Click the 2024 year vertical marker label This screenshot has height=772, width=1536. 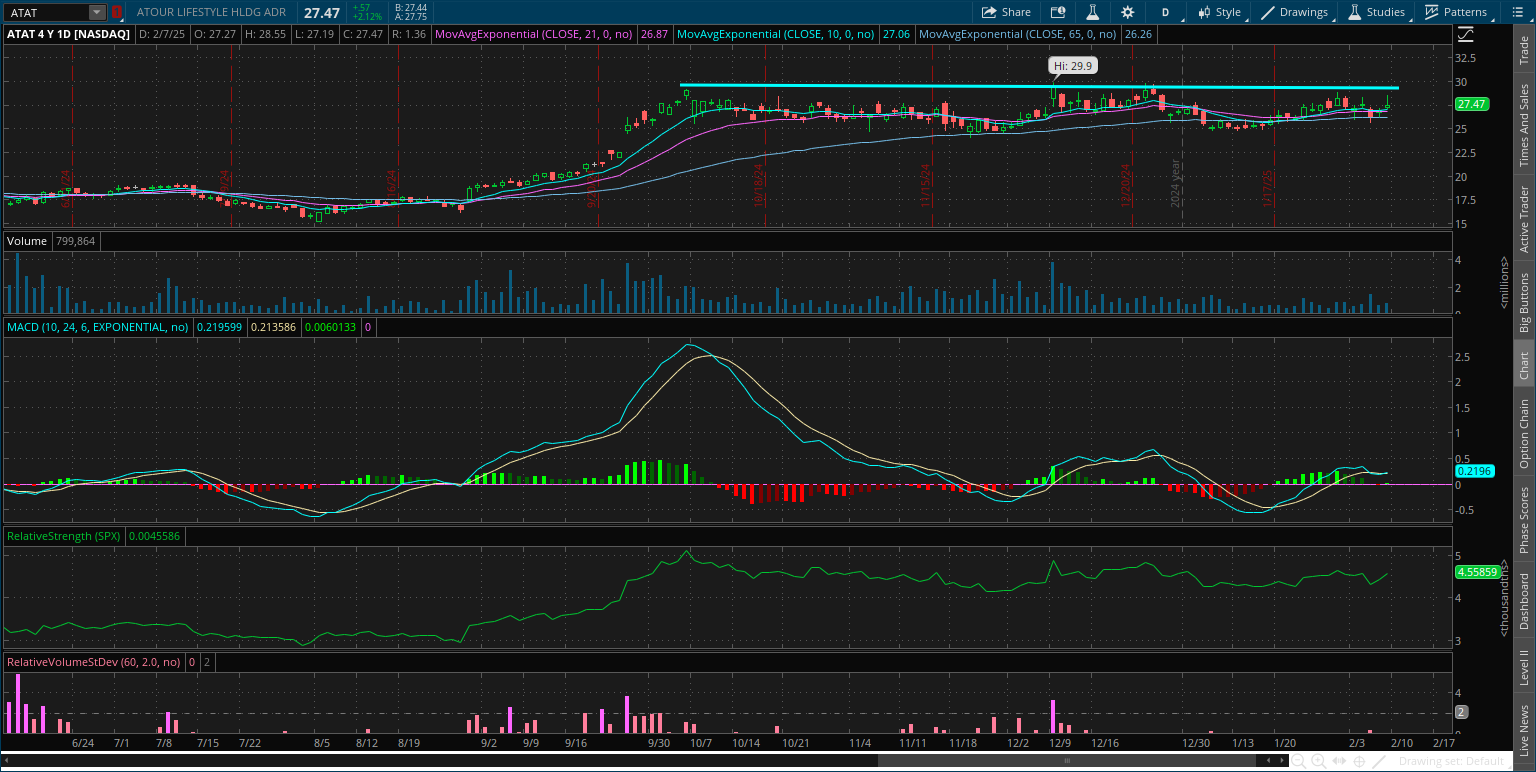point(1176,182)
